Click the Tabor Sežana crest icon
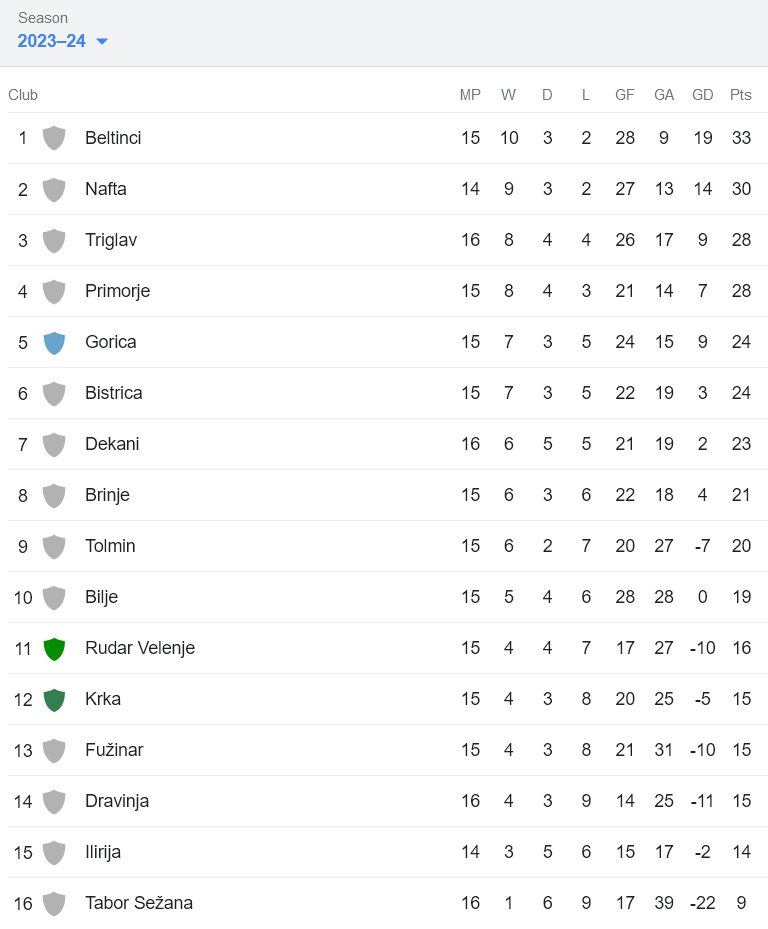Image resolution: width=768 pixels, height=929 pixels. [54, 903]
